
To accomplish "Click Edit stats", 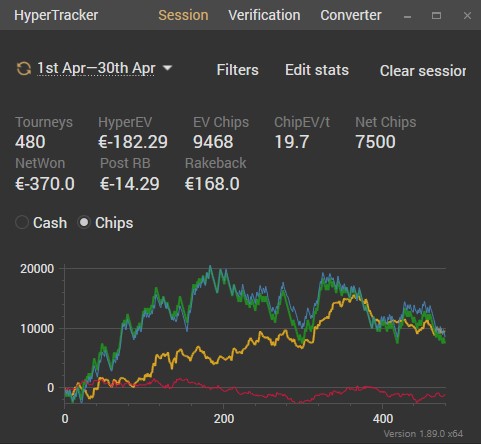I will click(x=317, y=70).
